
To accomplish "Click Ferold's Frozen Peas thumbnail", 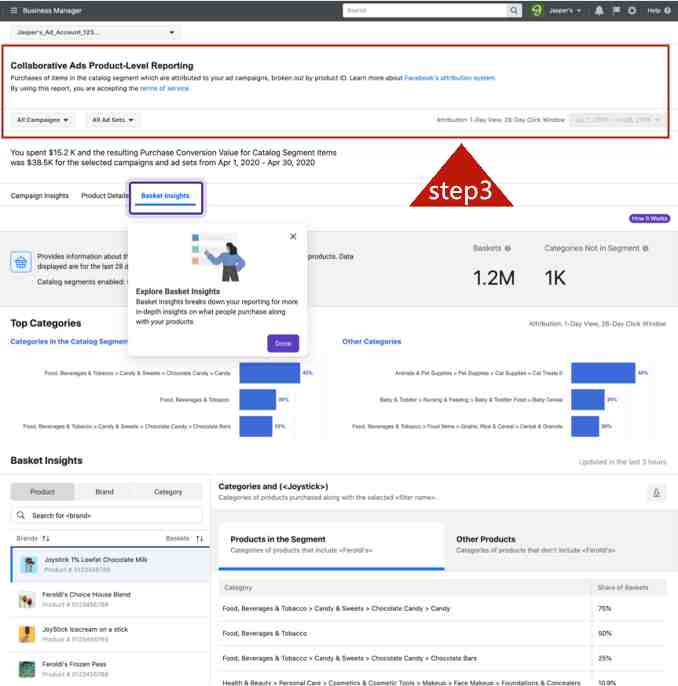I will click(x=27, y=669).
